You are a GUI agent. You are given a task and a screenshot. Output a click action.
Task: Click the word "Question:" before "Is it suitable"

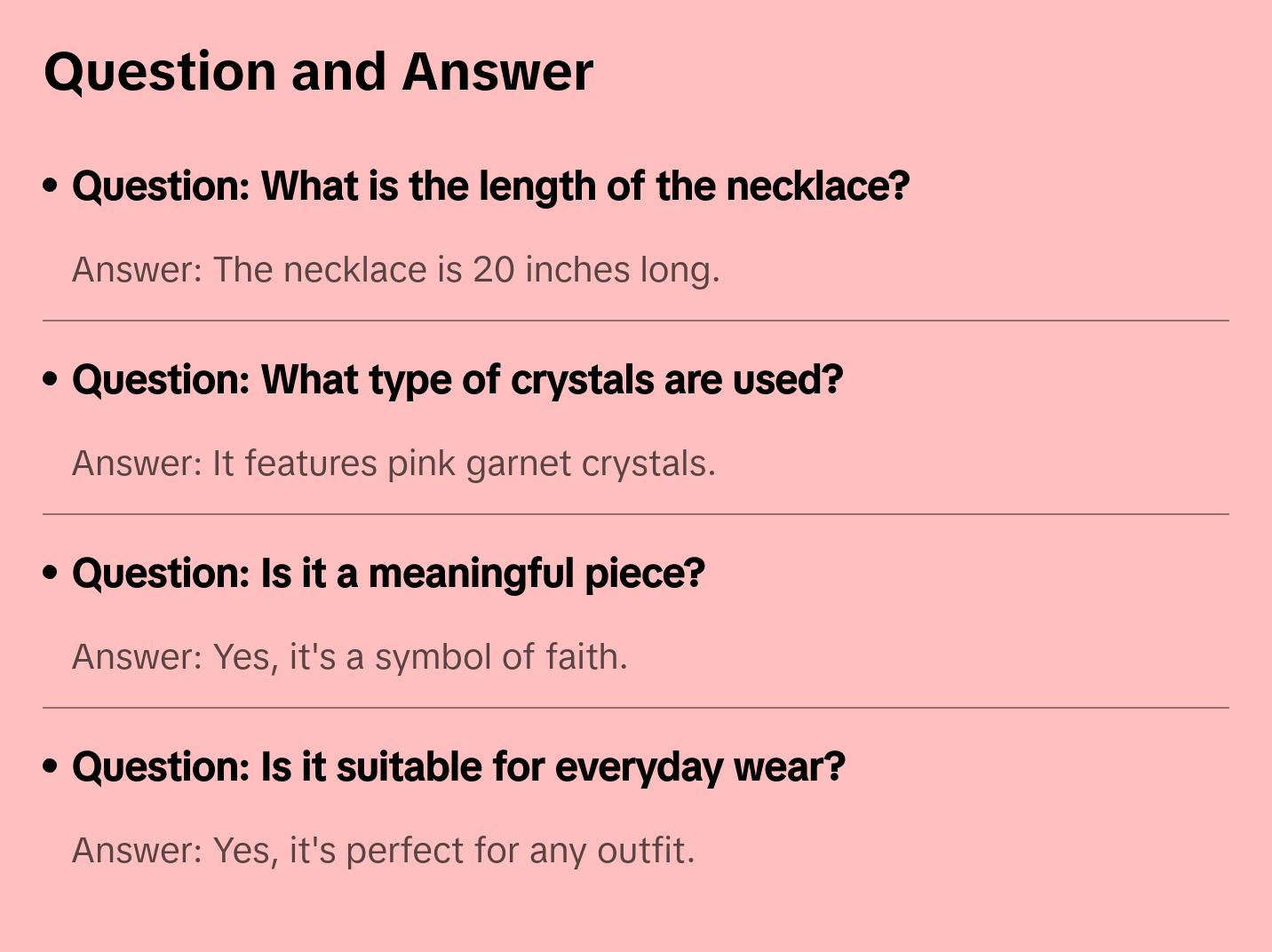click(162, 767)
